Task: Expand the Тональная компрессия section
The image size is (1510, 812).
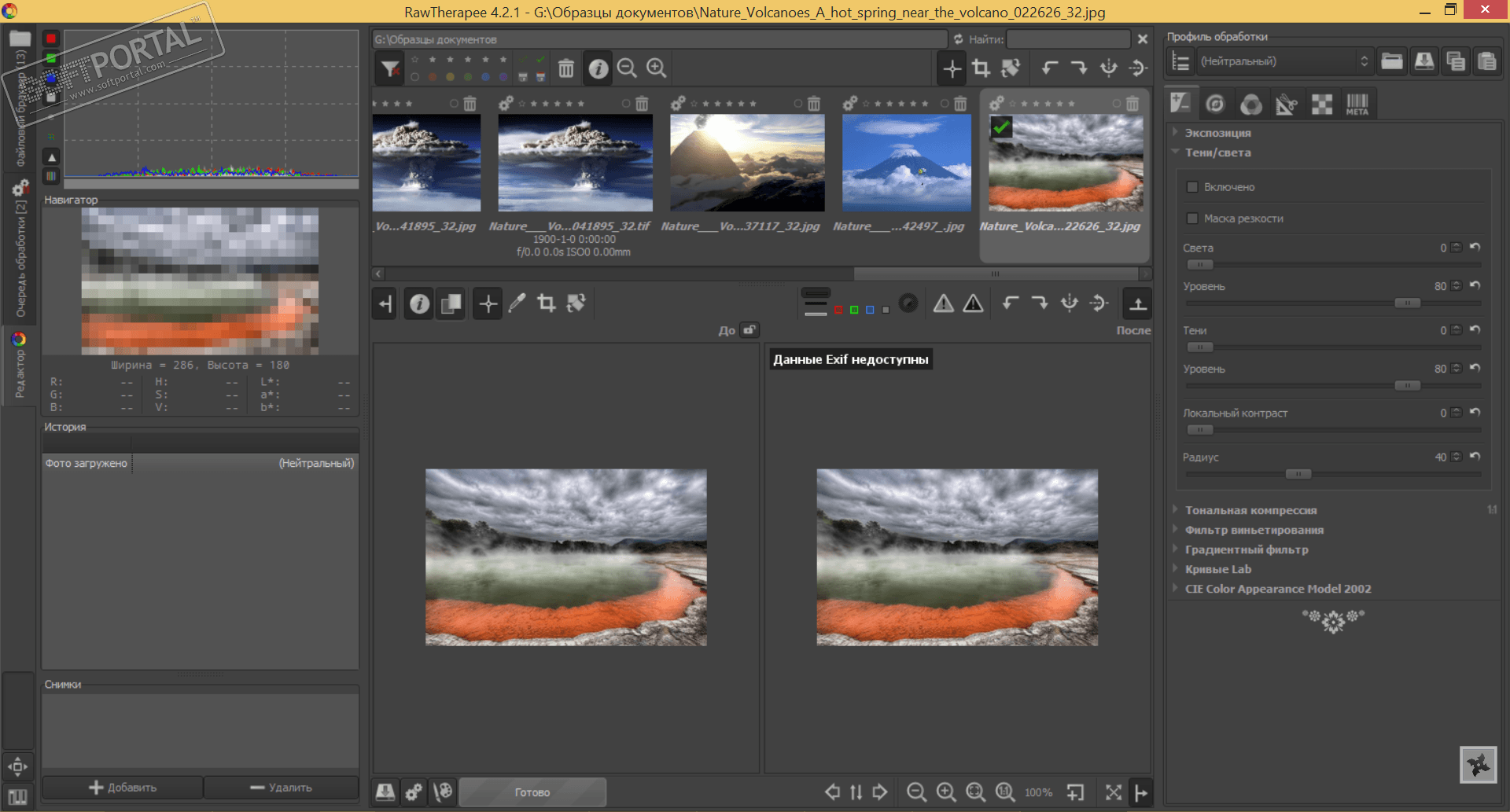Action: (x=1250, y=510)
